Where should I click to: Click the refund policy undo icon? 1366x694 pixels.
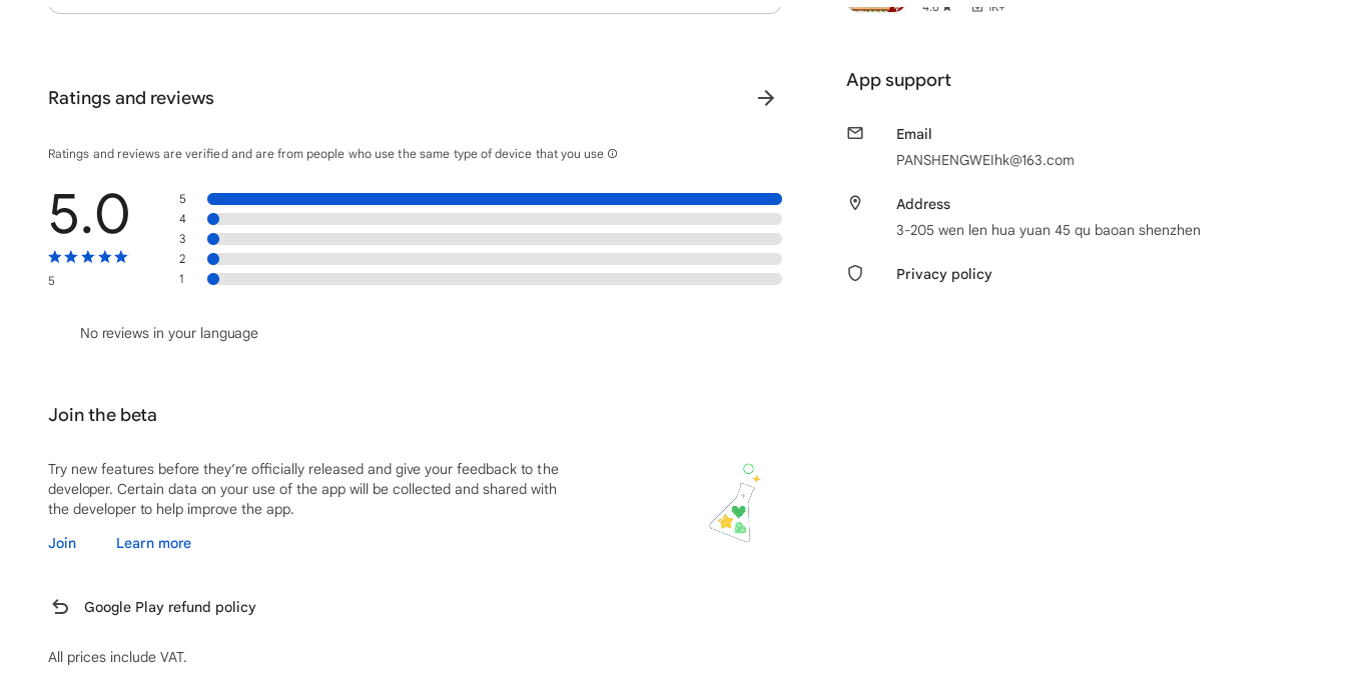tap(60, 607)
